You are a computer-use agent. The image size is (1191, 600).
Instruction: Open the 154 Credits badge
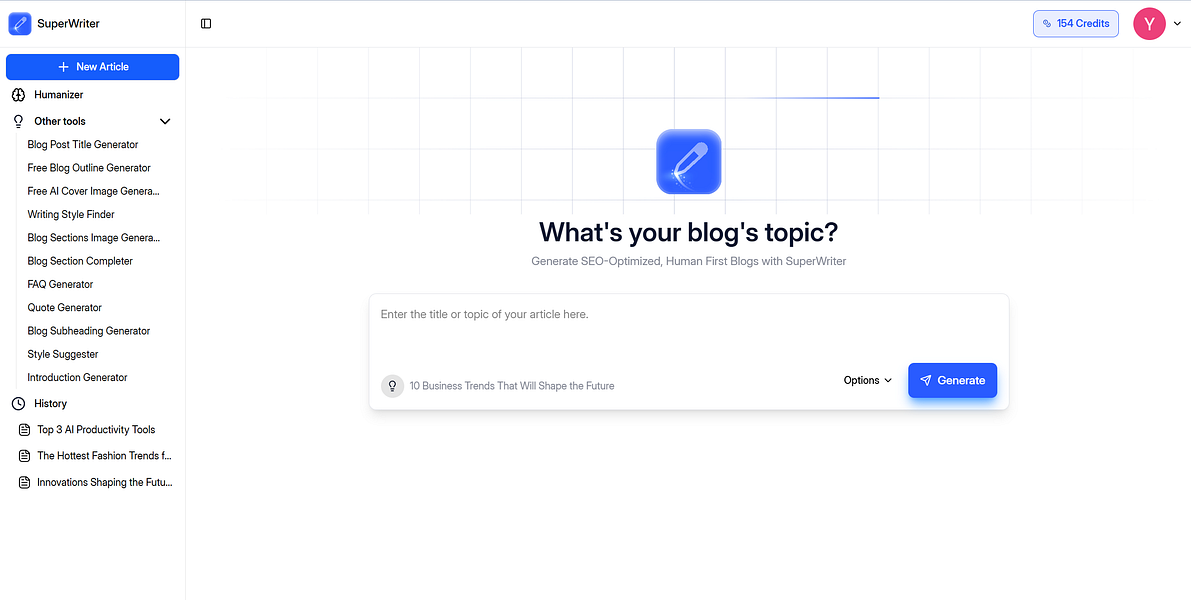pos(1075,23)
